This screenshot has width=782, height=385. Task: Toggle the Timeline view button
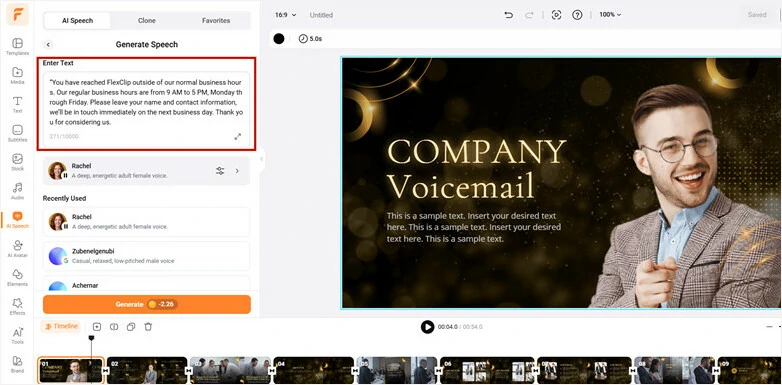tap(60, 326)
